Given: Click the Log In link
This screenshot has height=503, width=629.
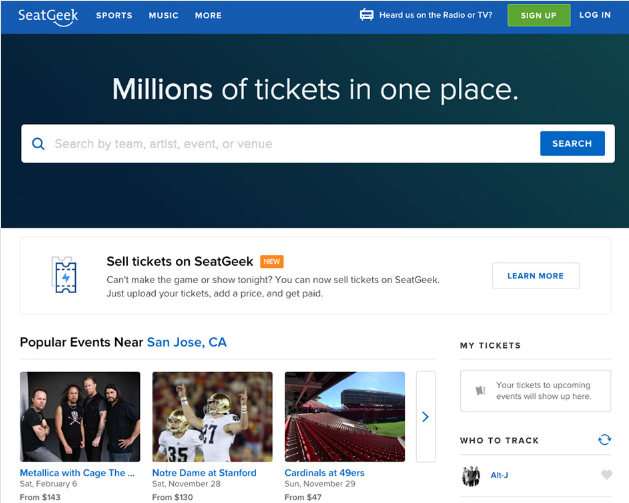Looking at the screenshot, I should pyautogui.click(x=594, y=16).
